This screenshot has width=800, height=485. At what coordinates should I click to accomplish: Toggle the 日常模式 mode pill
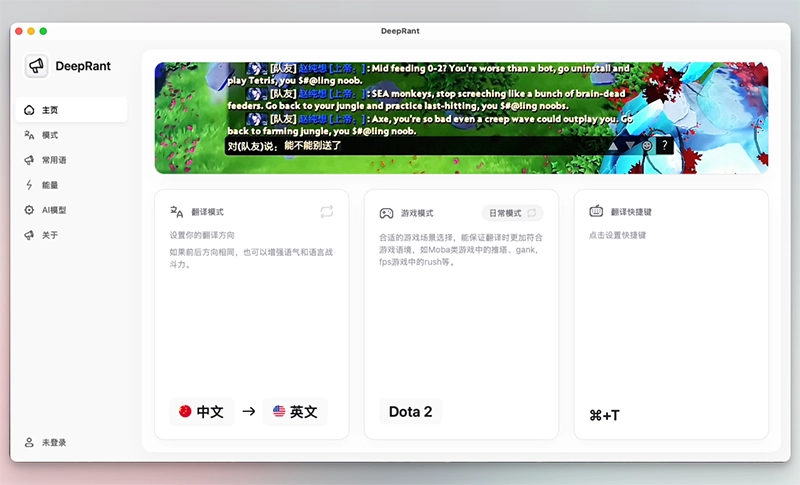tap(512, 213)
